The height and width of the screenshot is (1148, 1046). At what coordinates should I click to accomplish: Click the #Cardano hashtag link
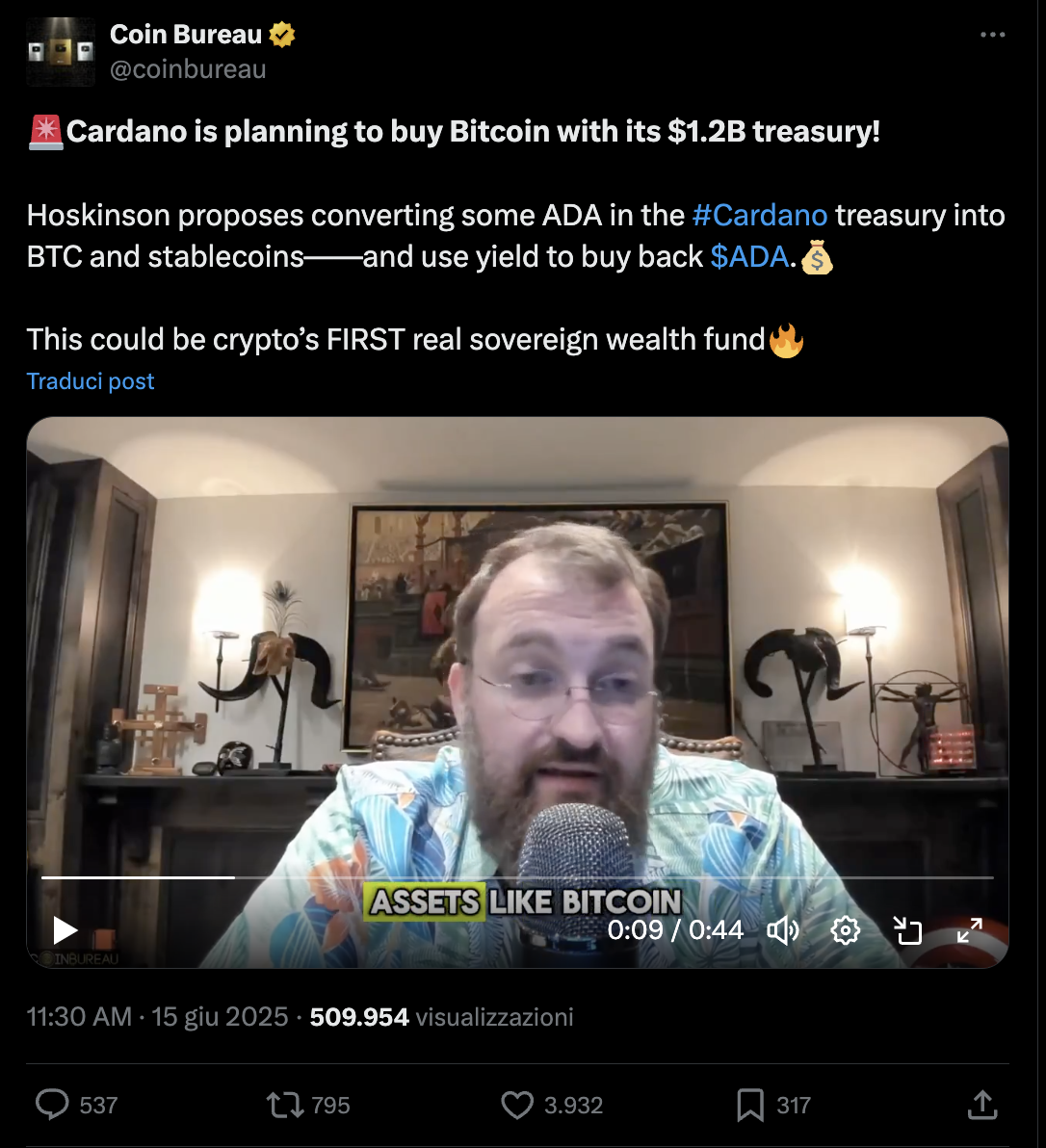pyautogui.click(x=760, y=216)
